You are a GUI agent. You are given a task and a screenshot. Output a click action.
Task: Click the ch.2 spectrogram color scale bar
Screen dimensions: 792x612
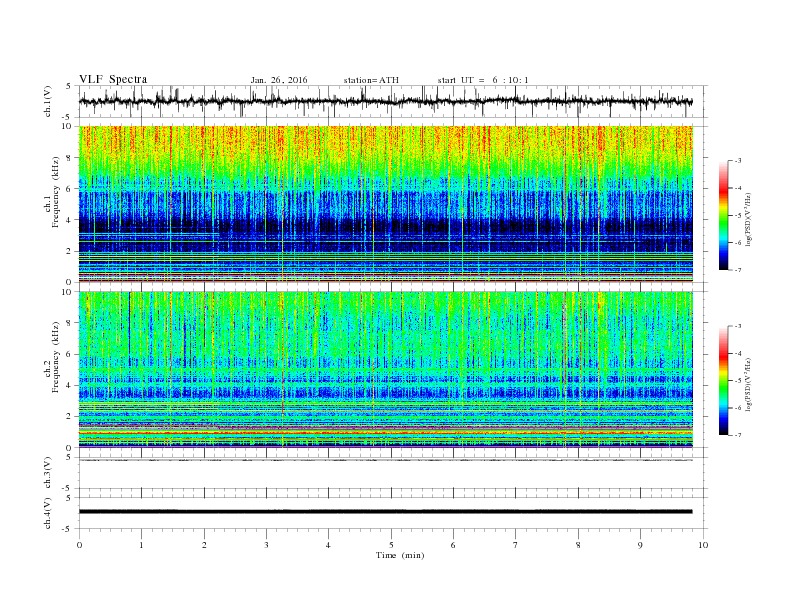coord(723,381)
